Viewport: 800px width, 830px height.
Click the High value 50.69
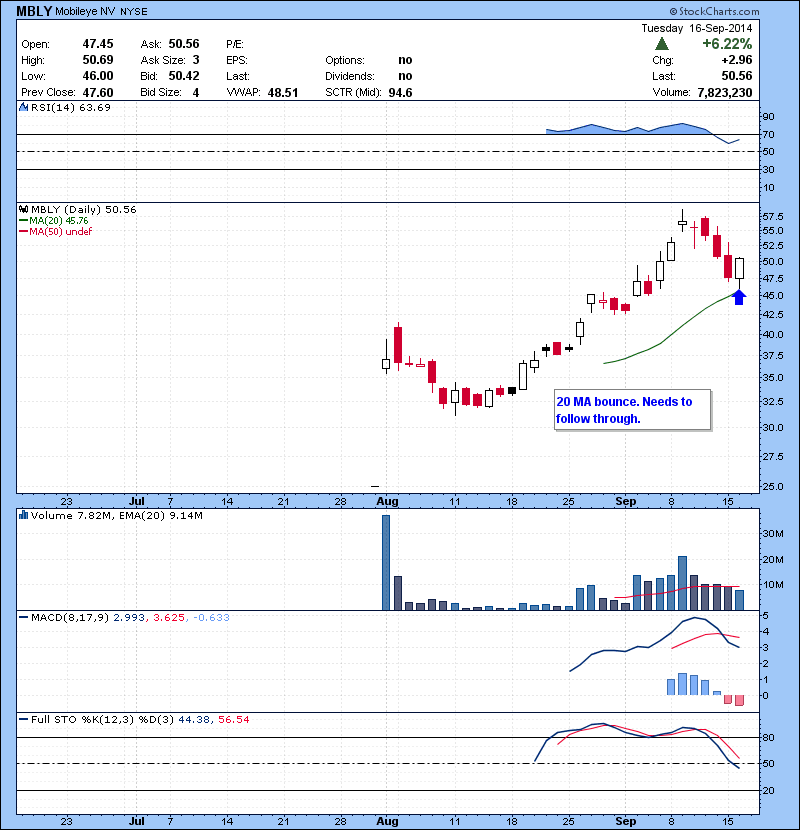tap(98, 60)
